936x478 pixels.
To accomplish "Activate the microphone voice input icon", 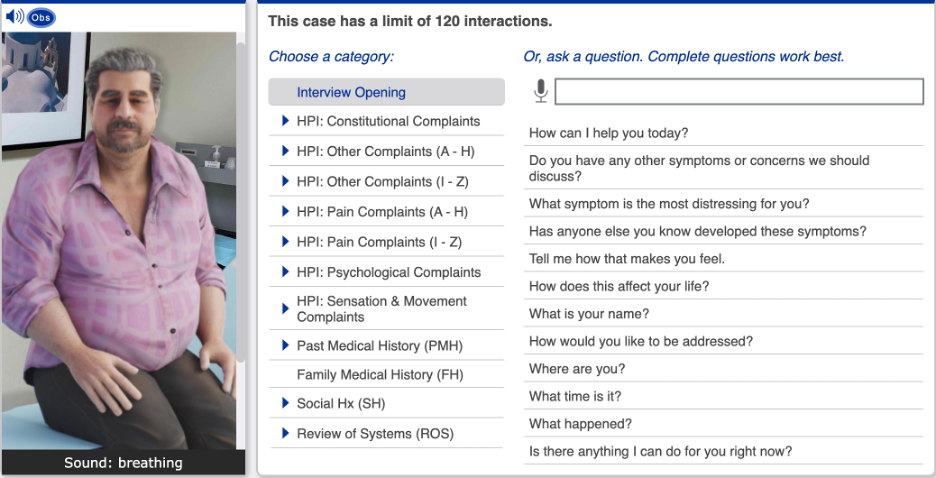I will tap(541, 92).
